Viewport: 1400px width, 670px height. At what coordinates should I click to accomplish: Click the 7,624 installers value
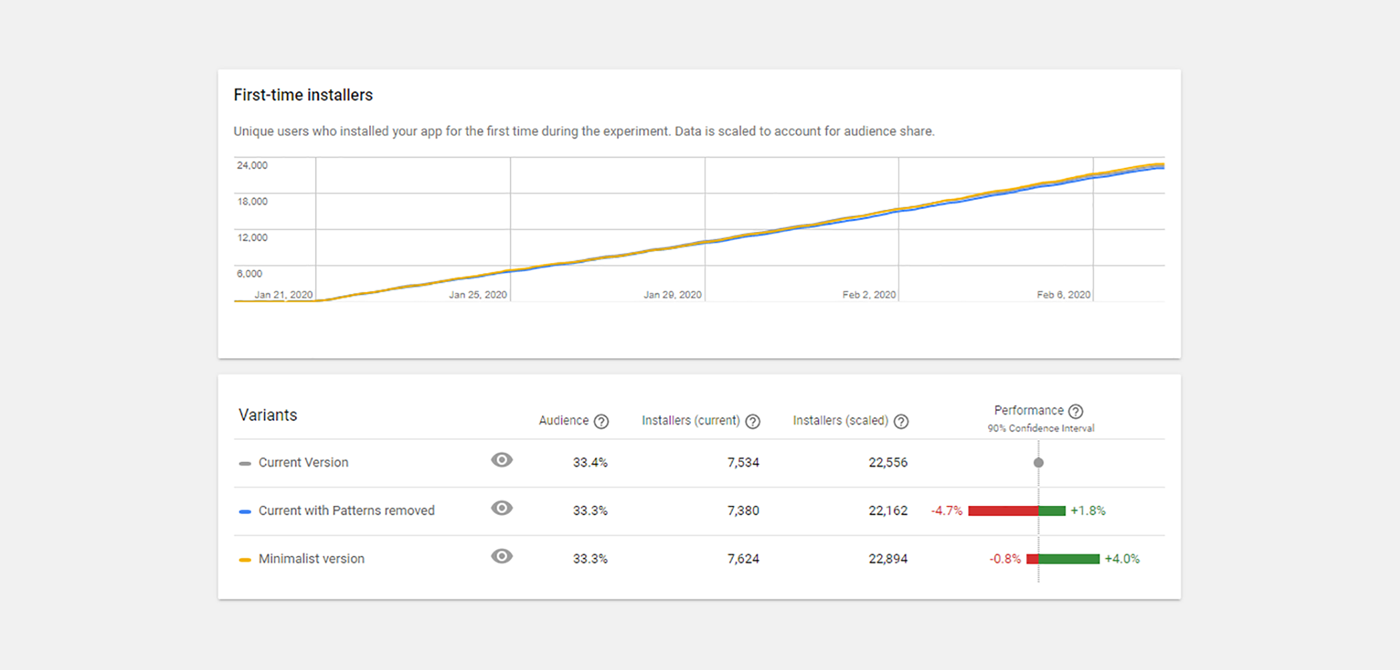pos(743,559)
